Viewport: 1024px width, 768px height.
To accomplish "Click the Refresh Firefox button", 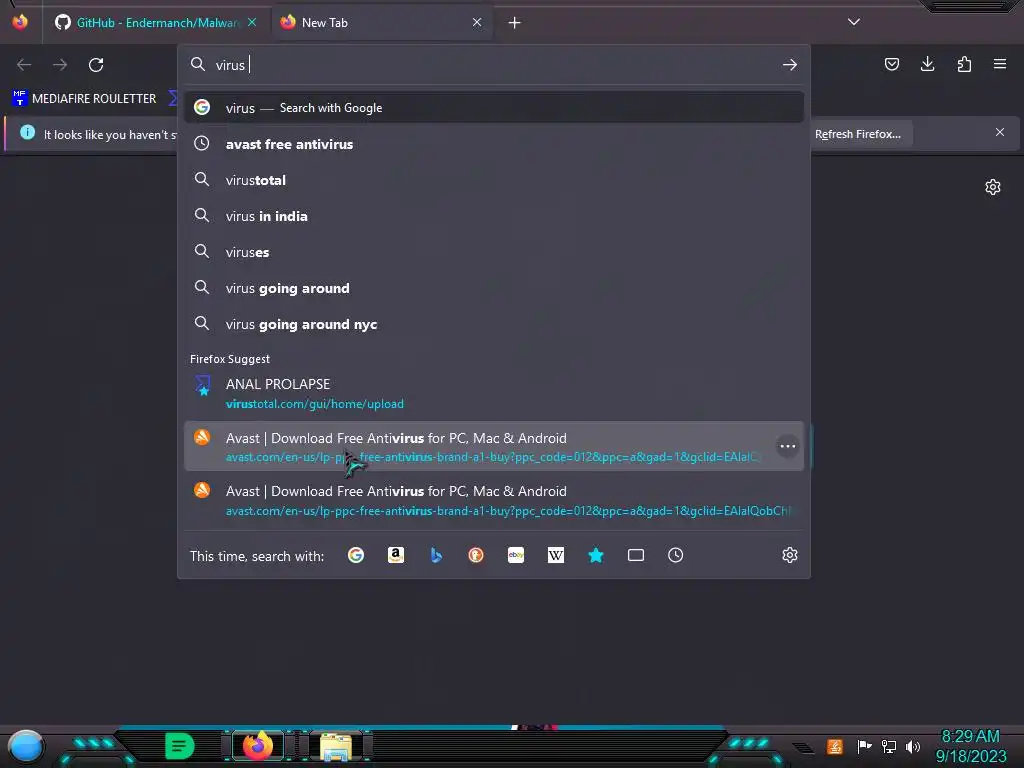I will tap(858, 134).
